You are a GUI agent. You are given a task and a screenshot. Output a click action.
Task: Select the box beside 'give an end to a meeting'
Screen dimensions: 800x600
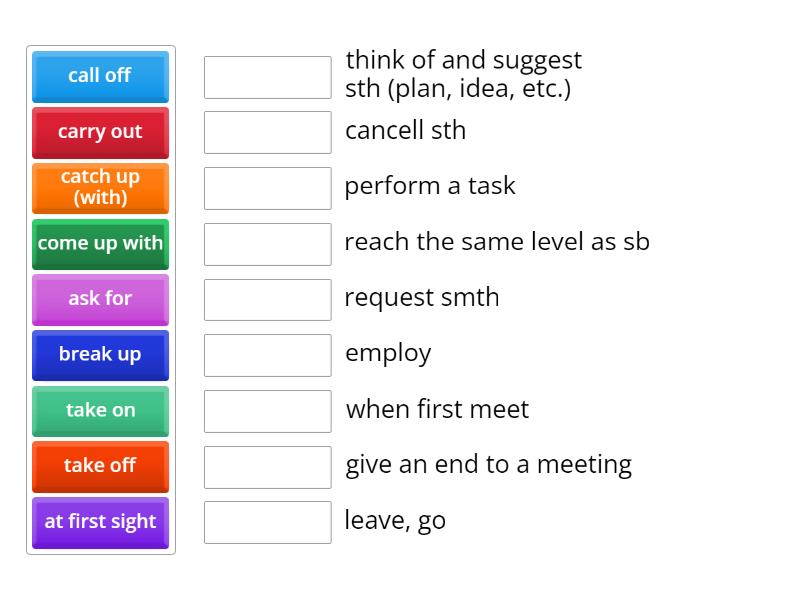tap(267, 465)
